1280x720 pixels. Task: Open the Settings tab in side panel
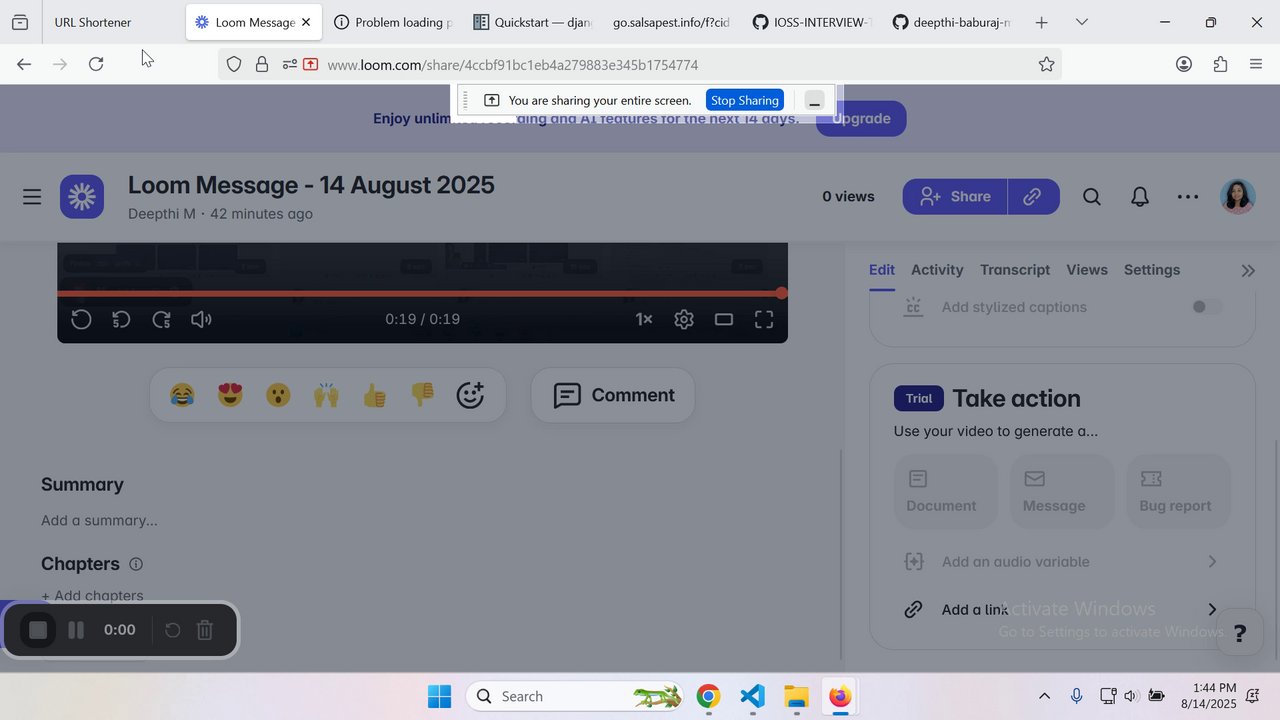[1152, 270]
